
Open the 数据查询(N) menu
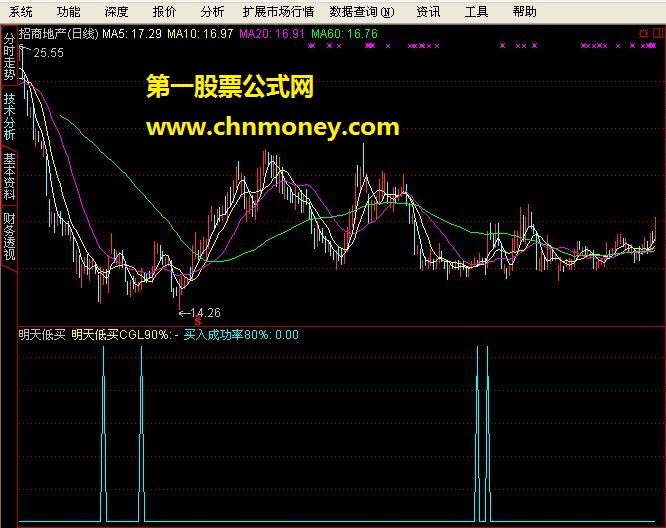tap(362, 12)
